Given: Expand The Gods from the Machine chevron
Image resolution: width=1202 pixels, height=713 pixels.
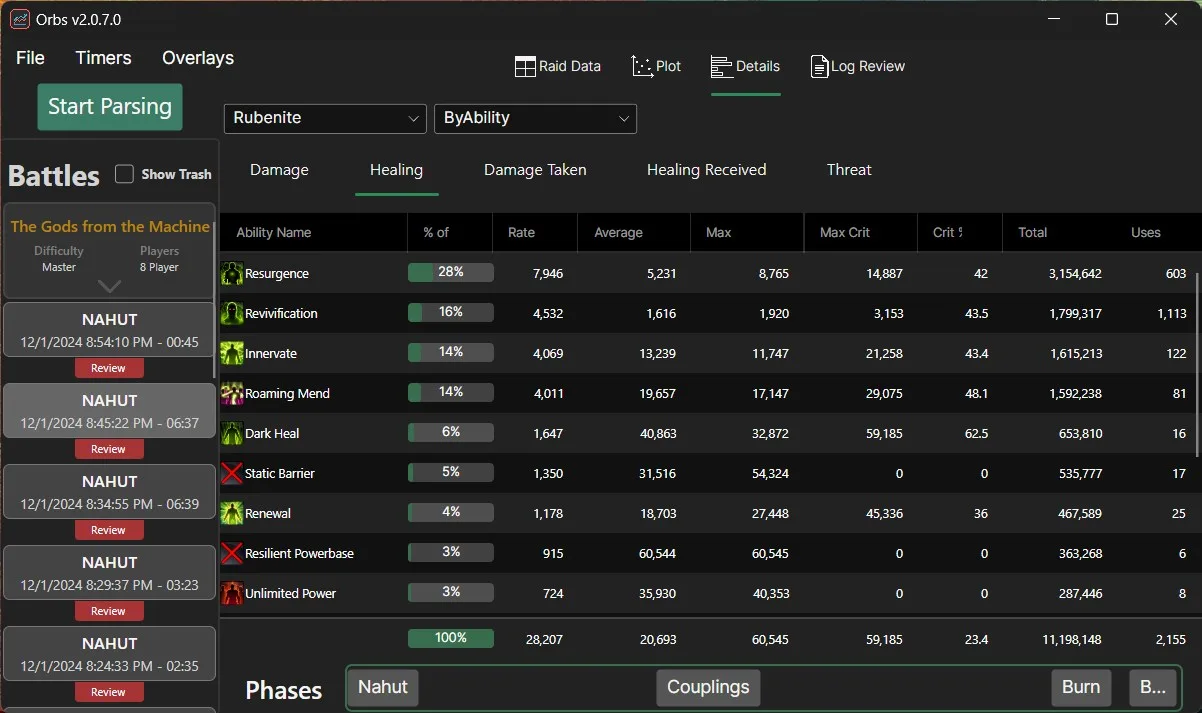Looking at the screenshot, I should pos(110,286).
